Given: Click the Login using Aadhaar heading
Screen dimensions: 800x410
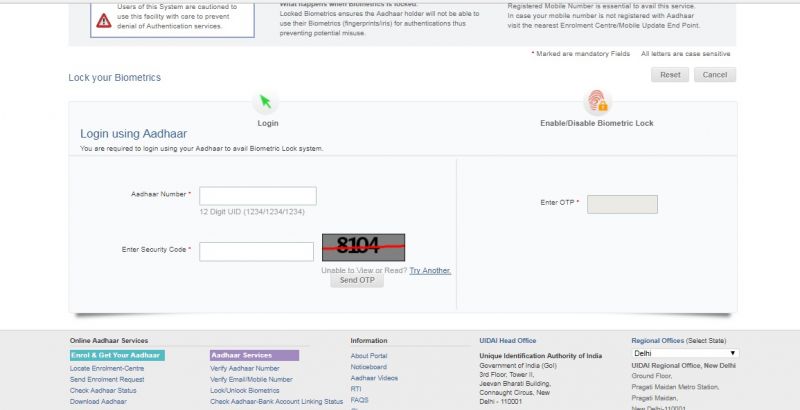Looking at the screenshot, I should click(134, 134).
